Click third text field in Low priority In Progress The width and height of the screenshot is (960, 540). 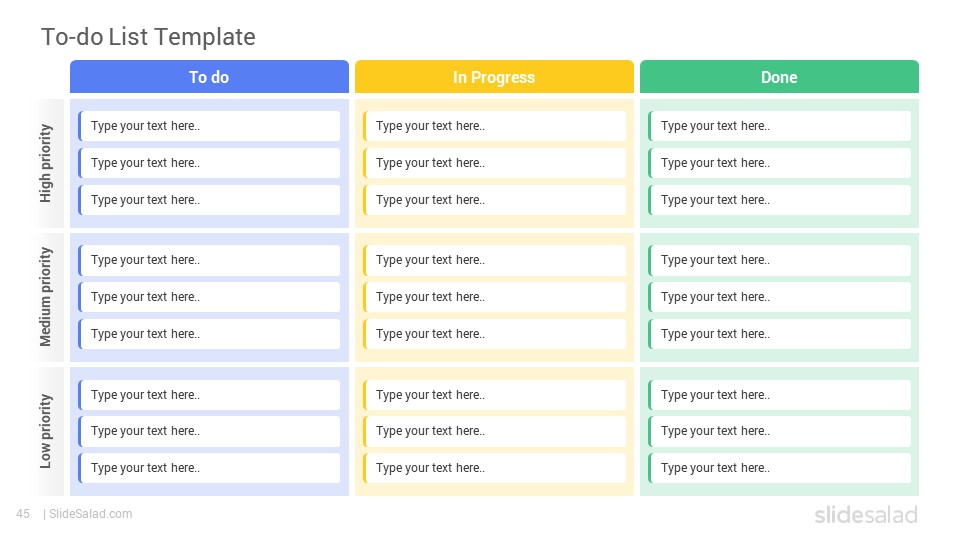(495, 468)
